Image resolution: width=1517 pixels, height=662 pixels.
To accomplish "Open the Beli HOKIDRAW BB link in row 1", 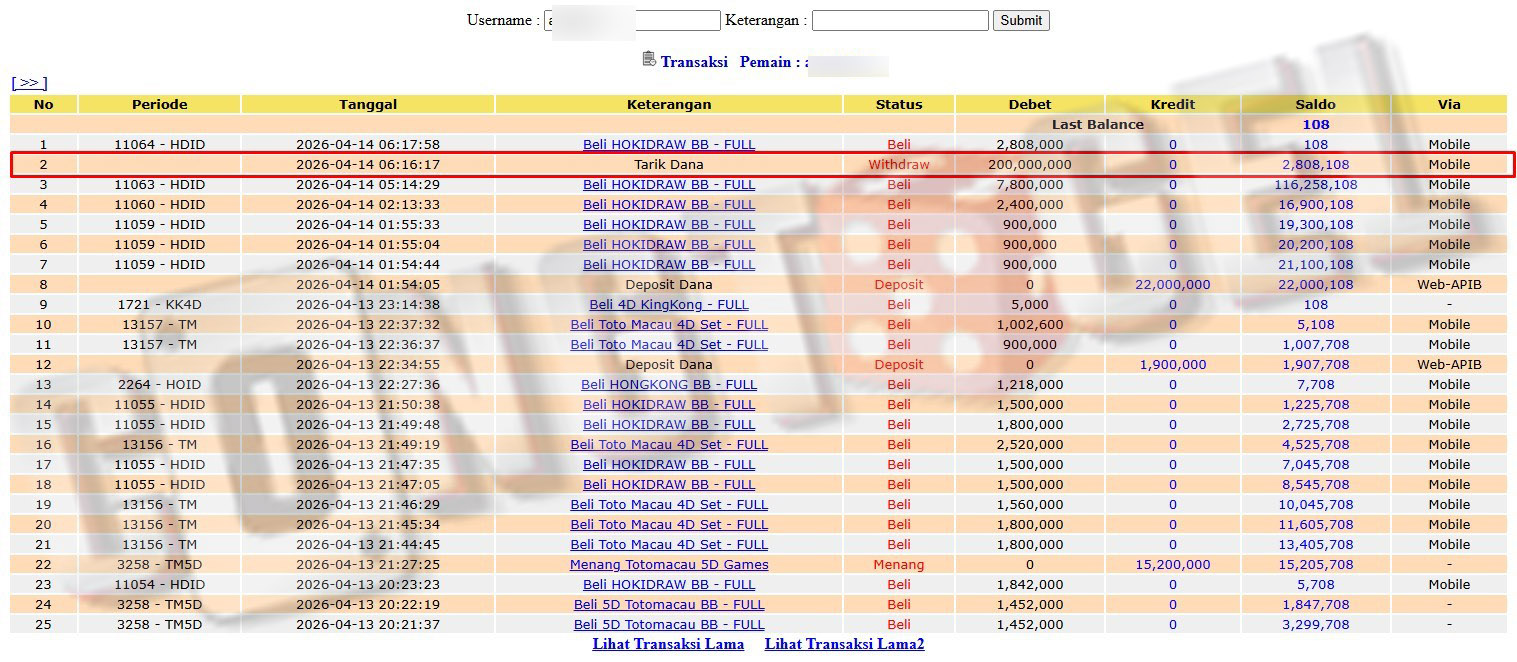I will (668, 144).
